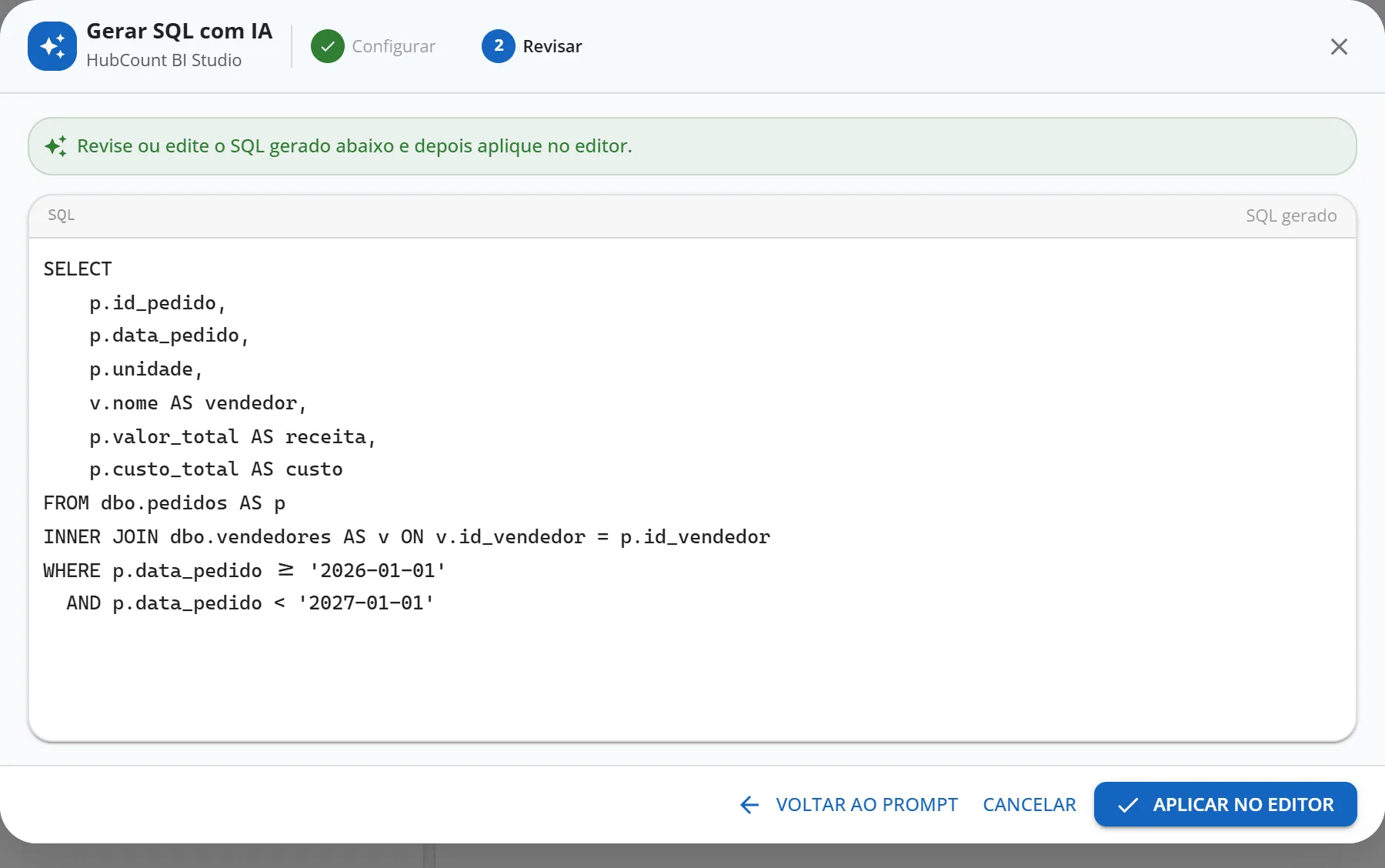Apply the SQL with Aplicar no Editor

tap(1226, 804)
